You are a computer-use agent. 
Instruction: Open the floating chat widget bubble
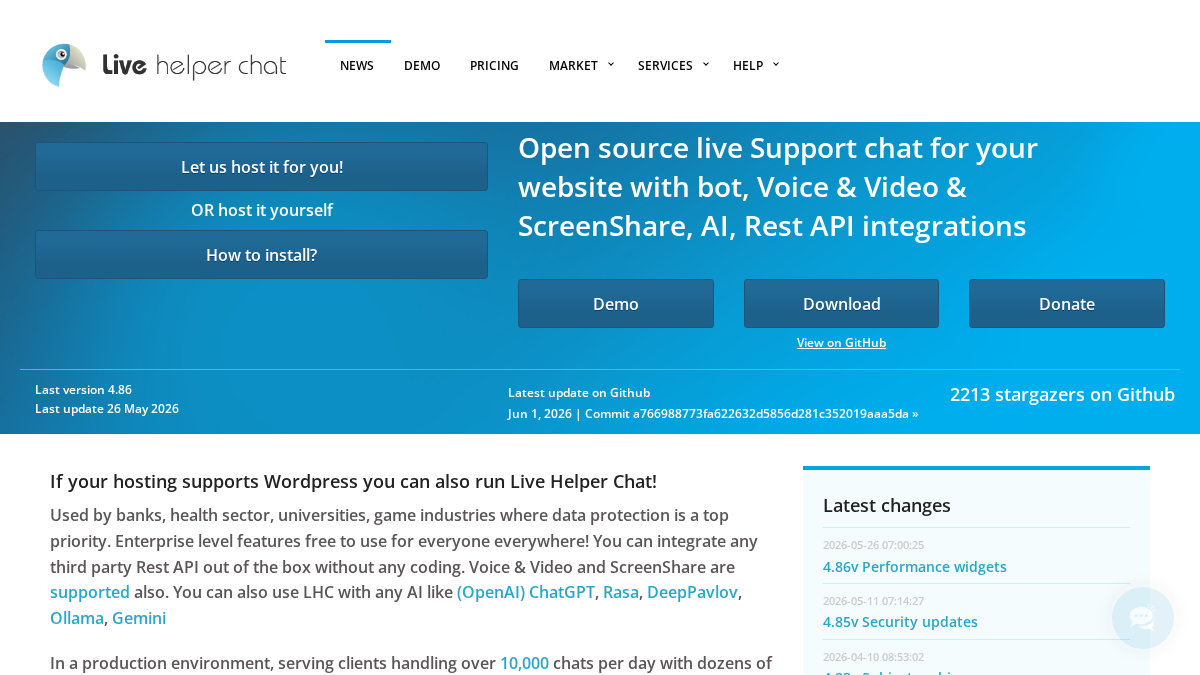point(1143,618)
